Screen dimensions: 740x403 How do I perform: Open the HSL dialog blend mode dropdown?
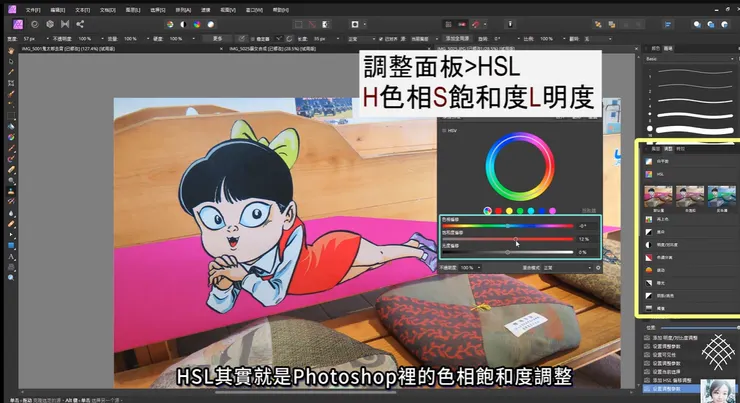pos(568,268)
